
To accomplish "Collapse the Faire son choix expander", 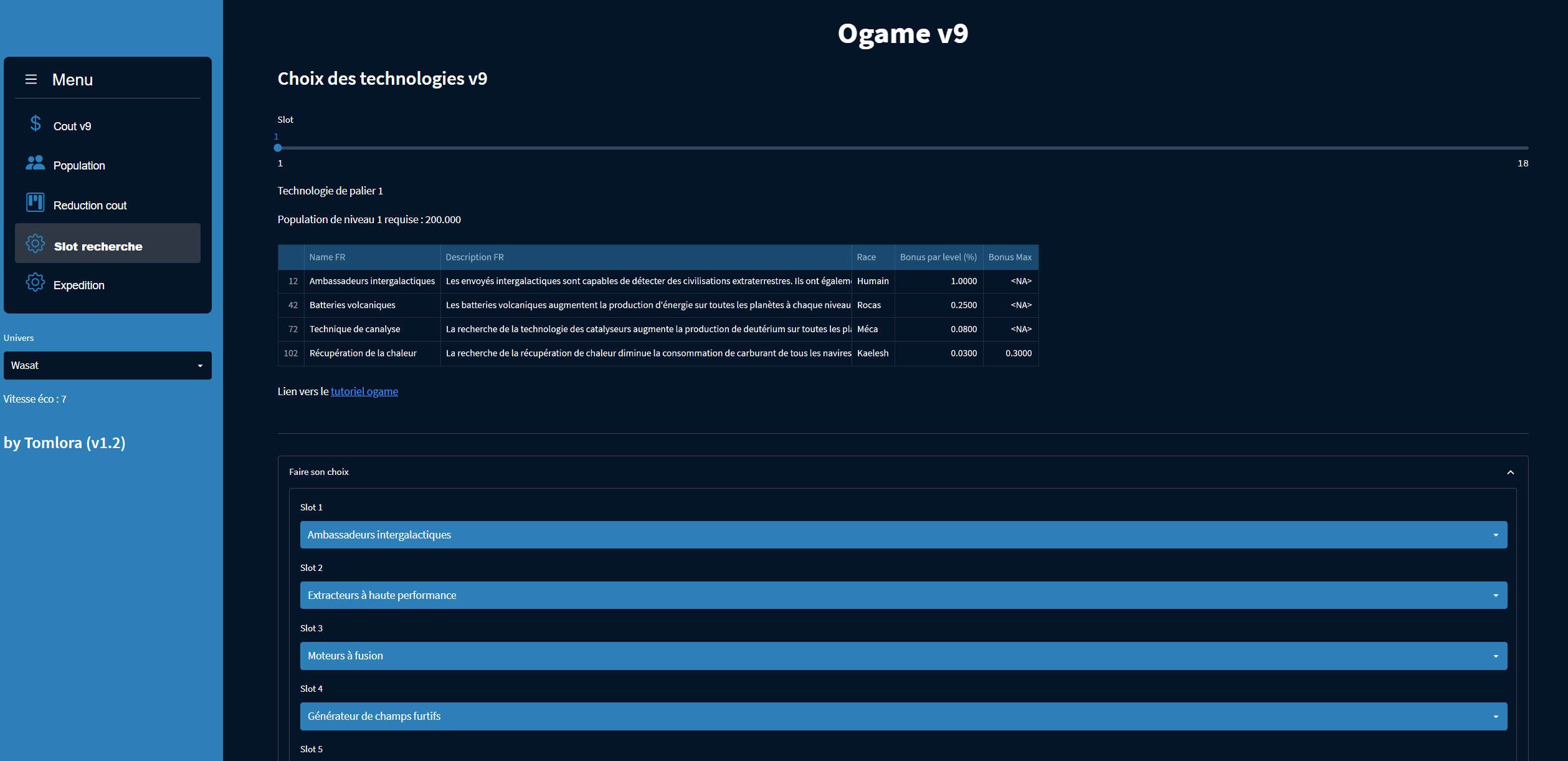I will tap(903, 472).
